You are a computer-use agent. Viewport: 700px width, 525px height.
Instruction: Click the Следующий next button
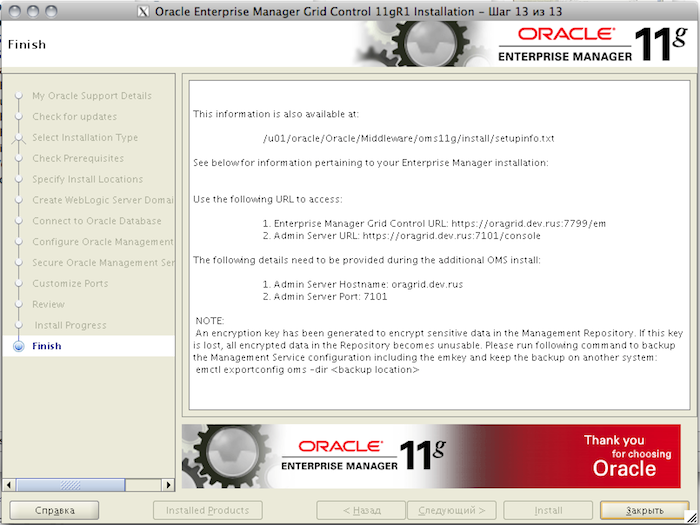pos(452,510)
